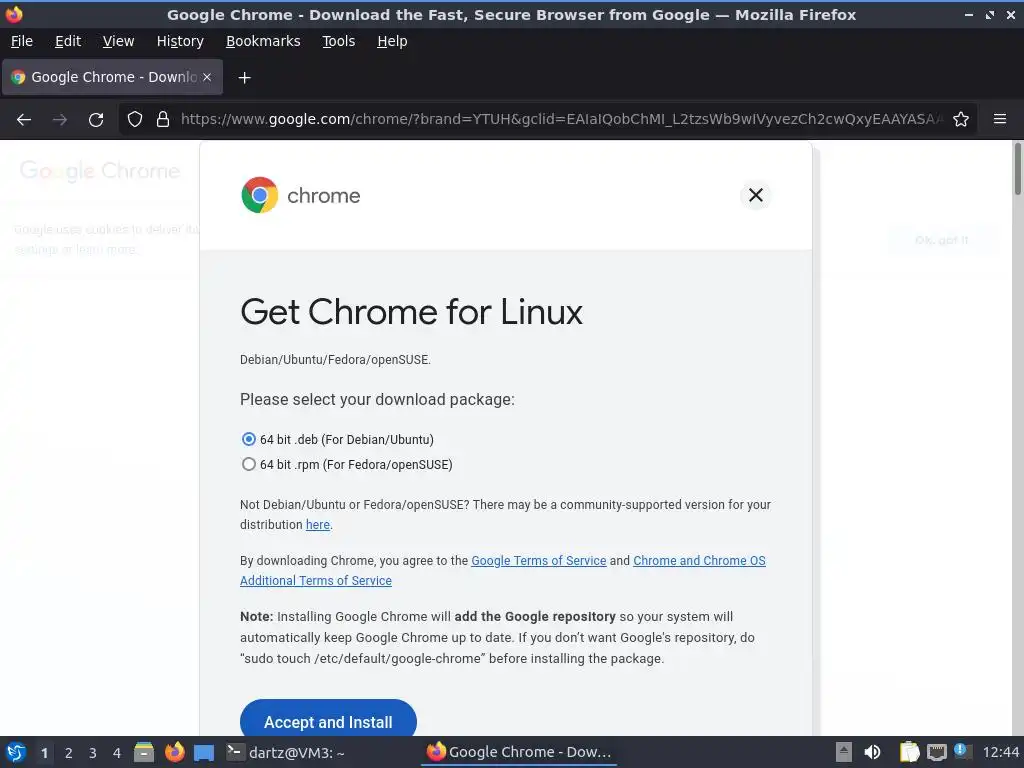The width and height of the screenshot is (1024, 768).
Task: Open the View menu
Action: click(x=118, y=41)
